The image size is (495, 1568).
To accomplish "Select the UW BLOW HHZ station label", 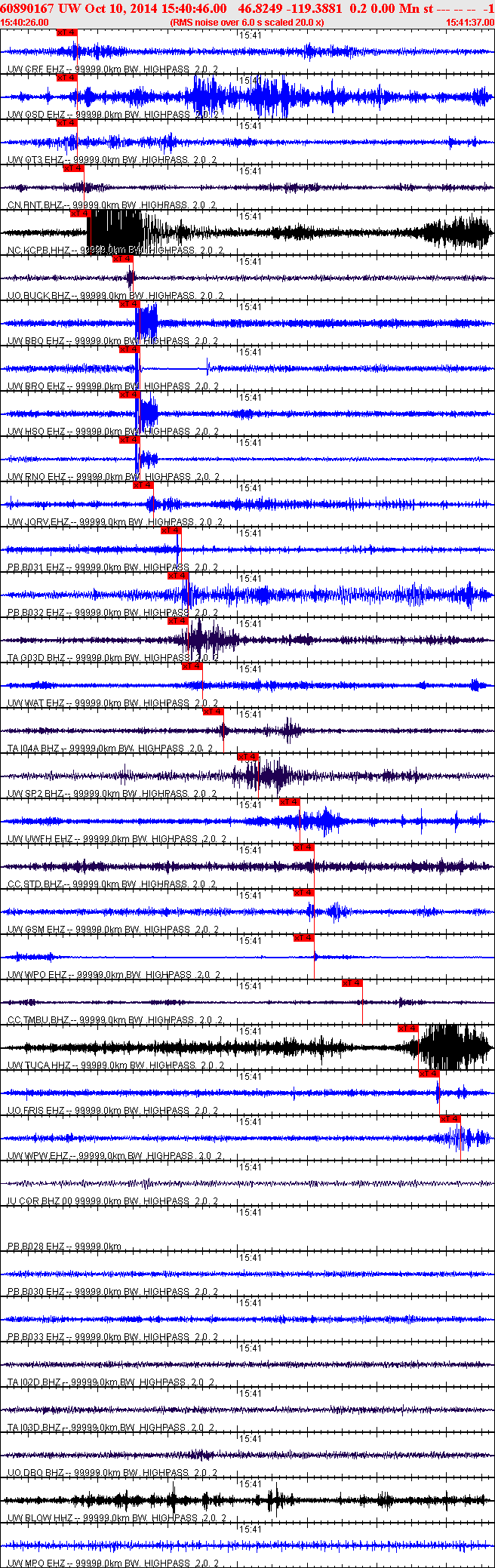I will point(40,1518).
